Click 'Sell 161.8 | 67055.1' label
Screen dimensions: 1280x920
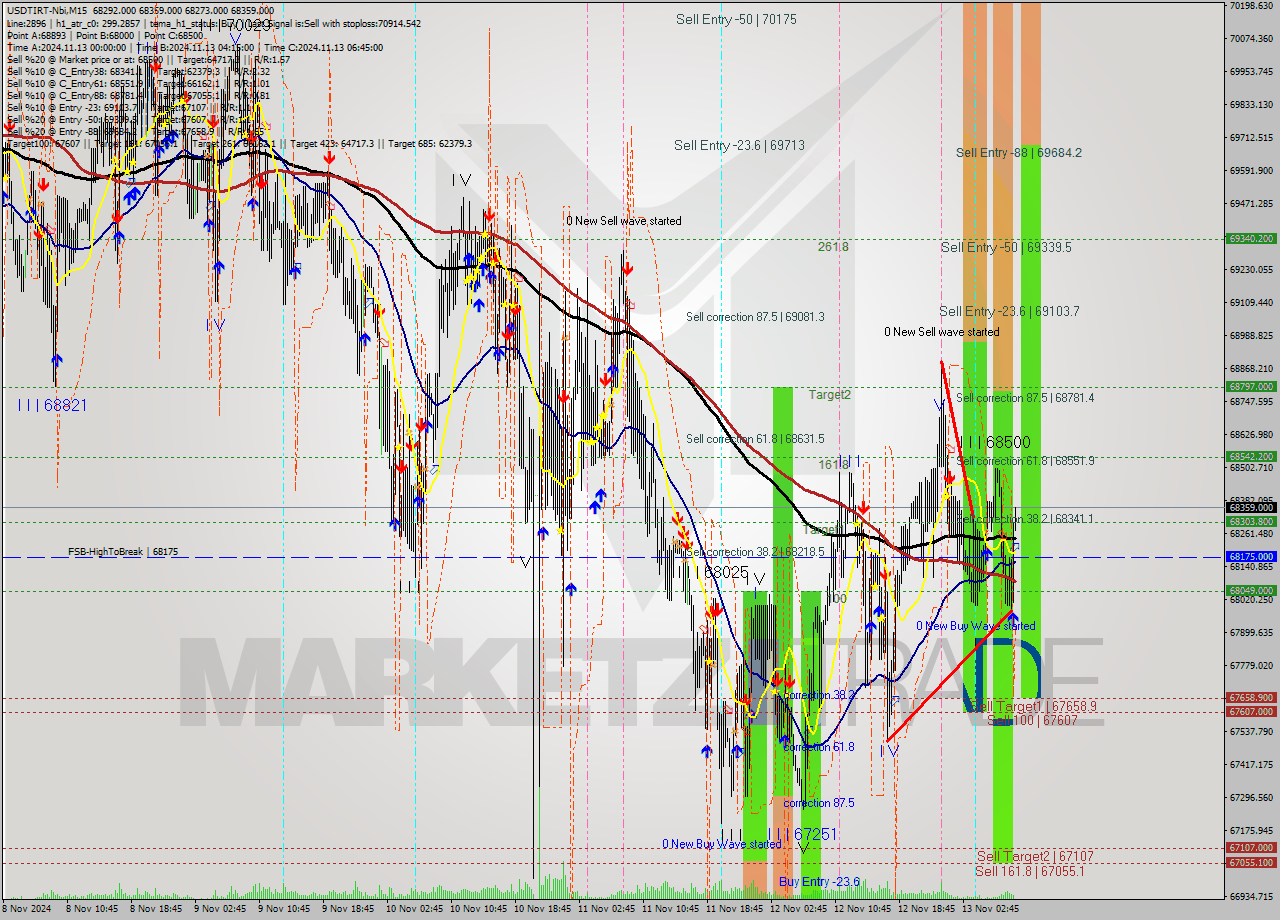tap(1029, 871)
